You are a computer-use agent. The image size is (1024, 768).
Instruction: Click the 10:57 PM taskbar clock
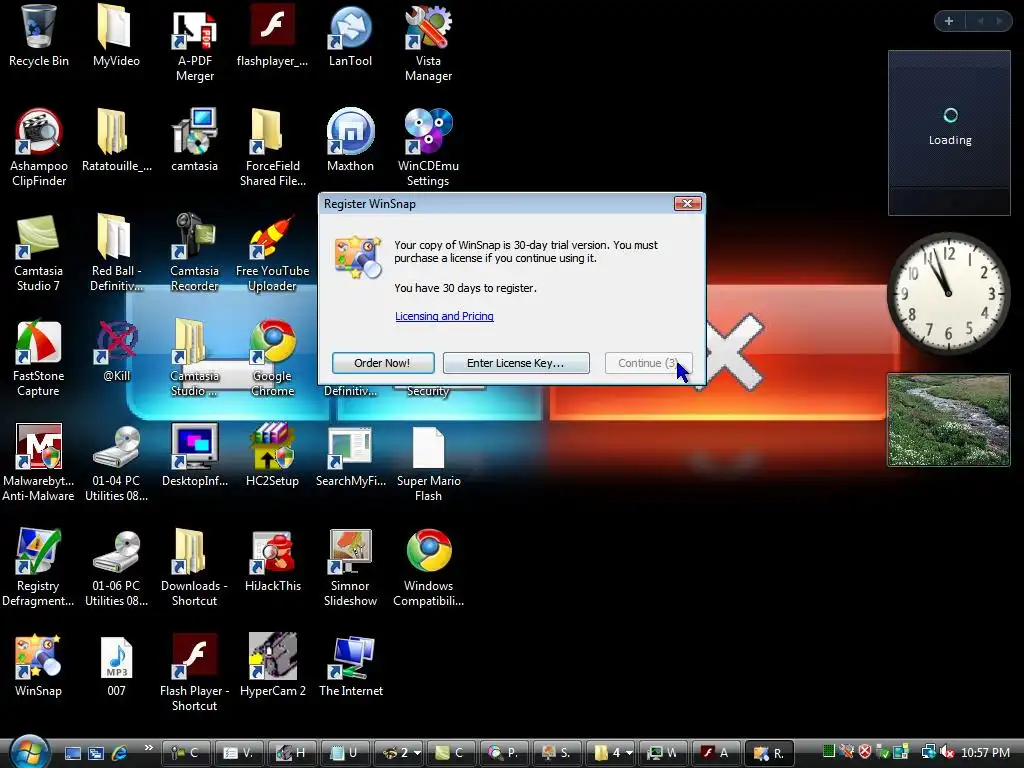click(x=985, y=753)
